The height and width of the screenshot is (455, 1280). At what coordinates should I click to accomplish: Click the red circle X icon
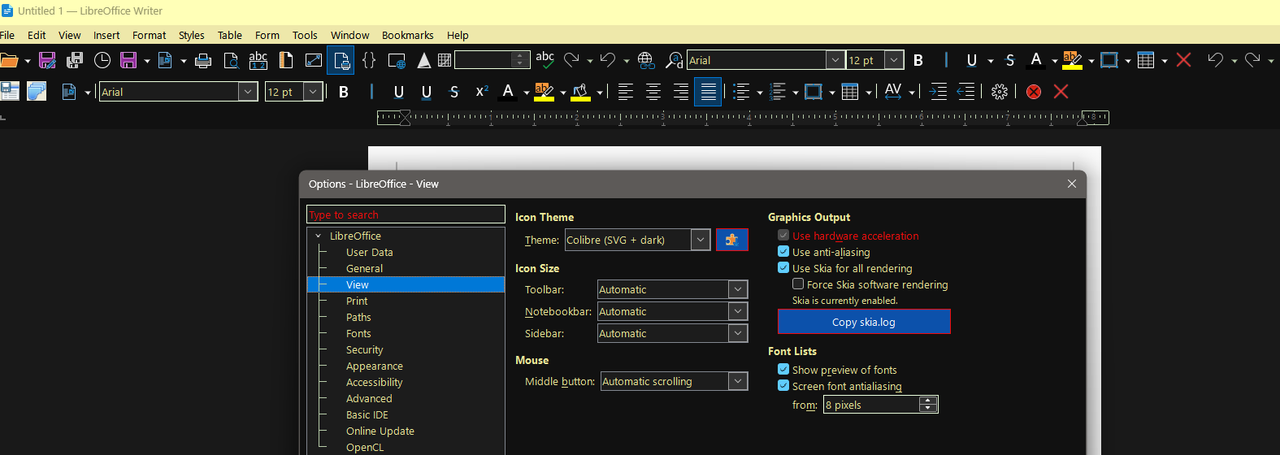tap(1034, 92)
